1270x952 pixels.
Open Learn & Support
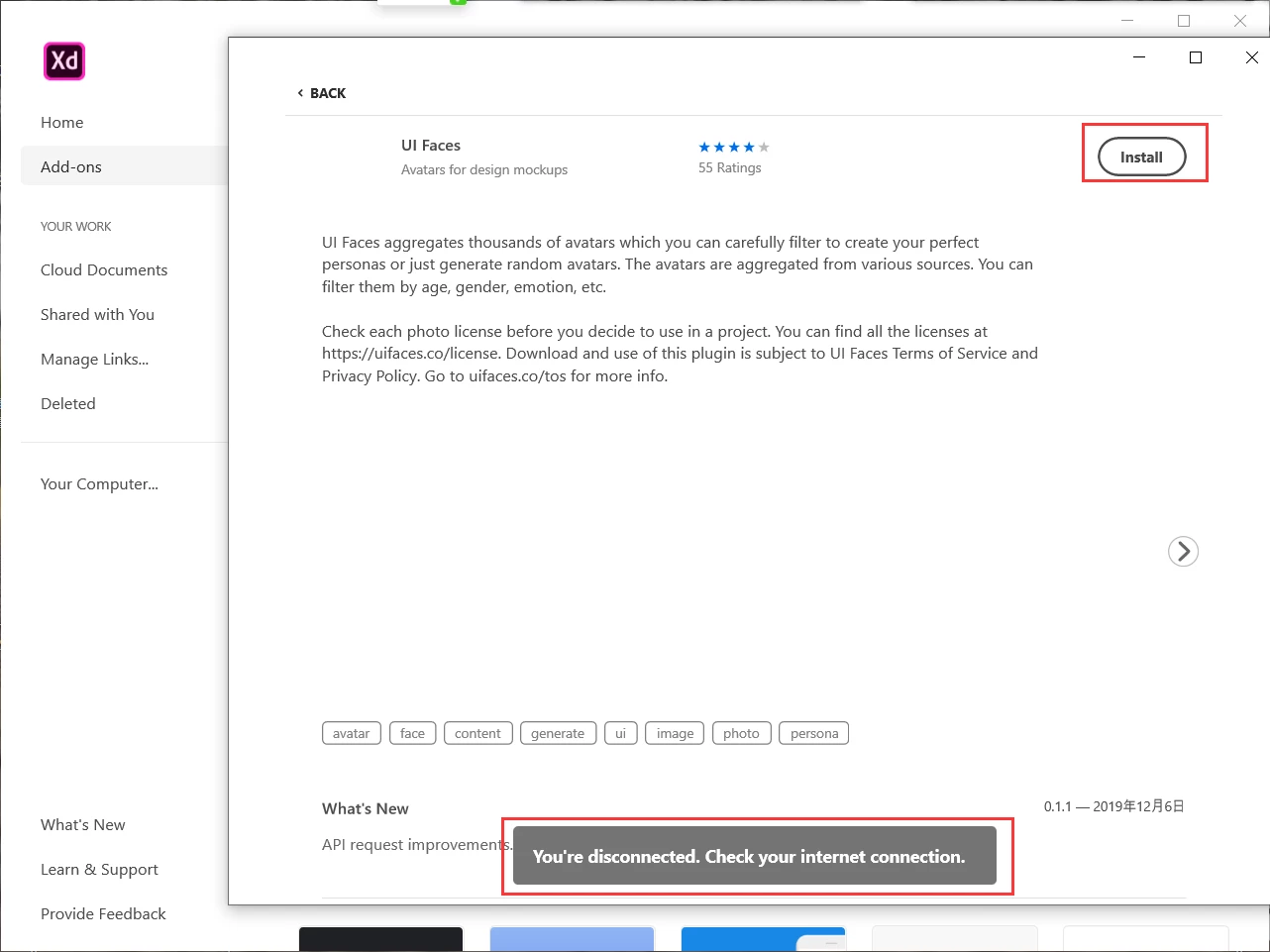pyautogui.click(x=99, y=869)
